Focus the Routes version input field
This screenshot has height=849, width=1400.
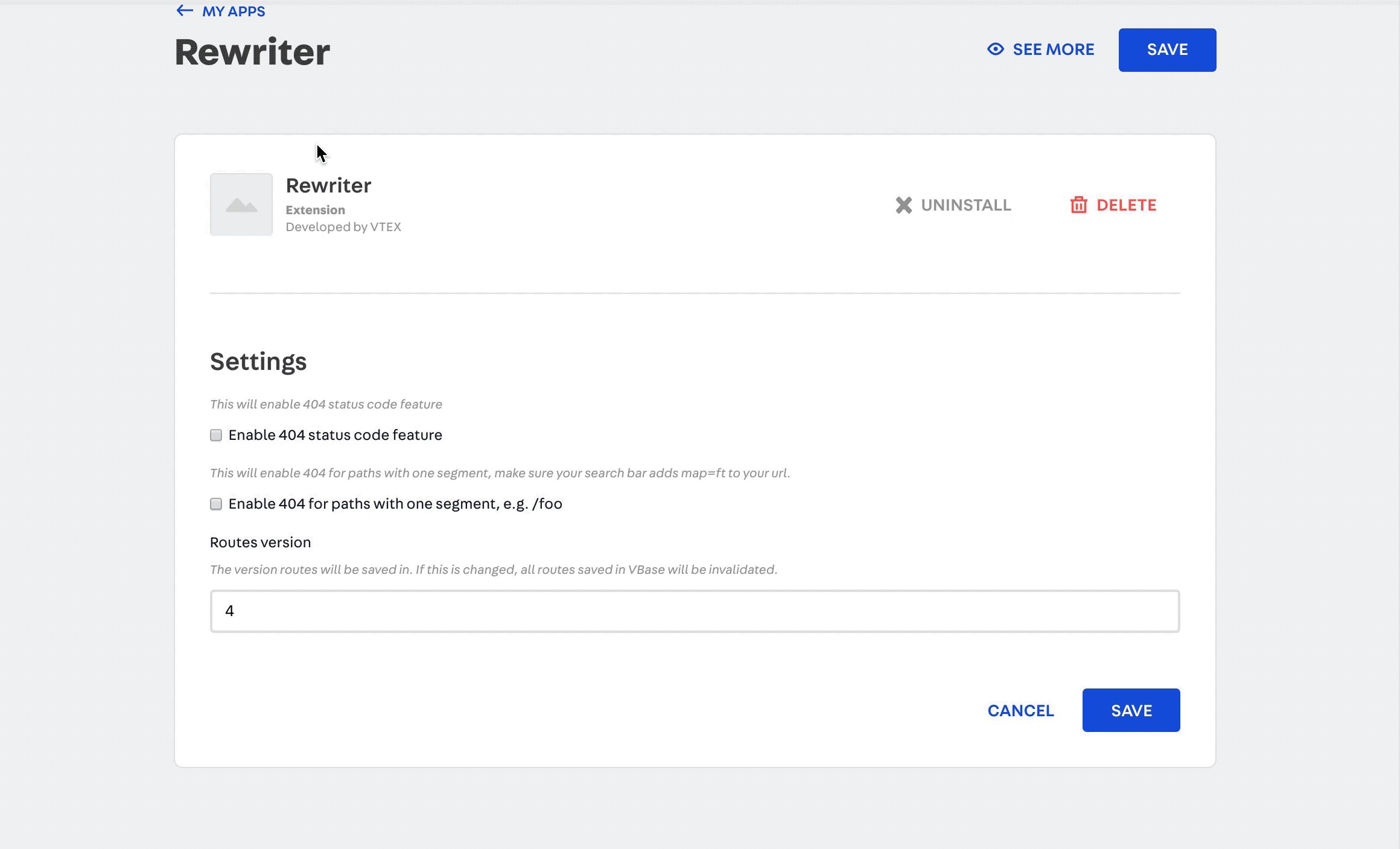coord(695,611)
